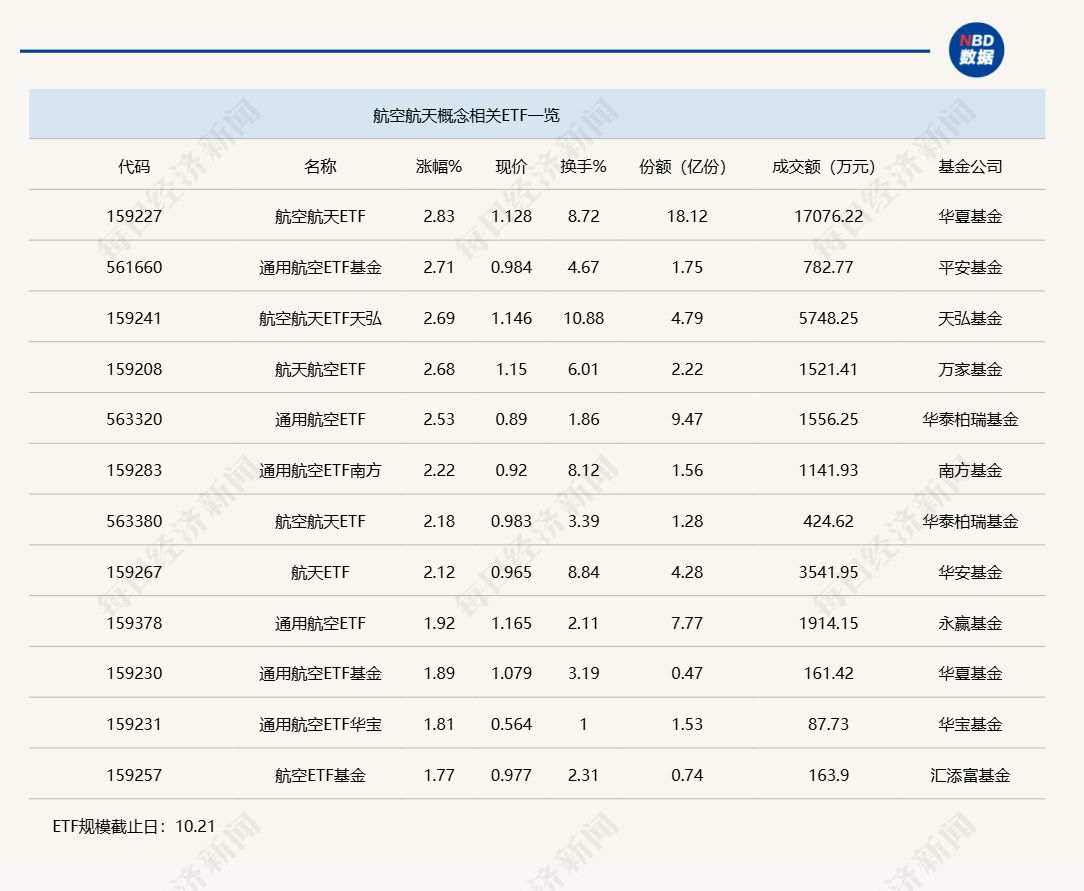
Task: Select code cell 159257
Action: pyautogui.click(x=134, y=776)
